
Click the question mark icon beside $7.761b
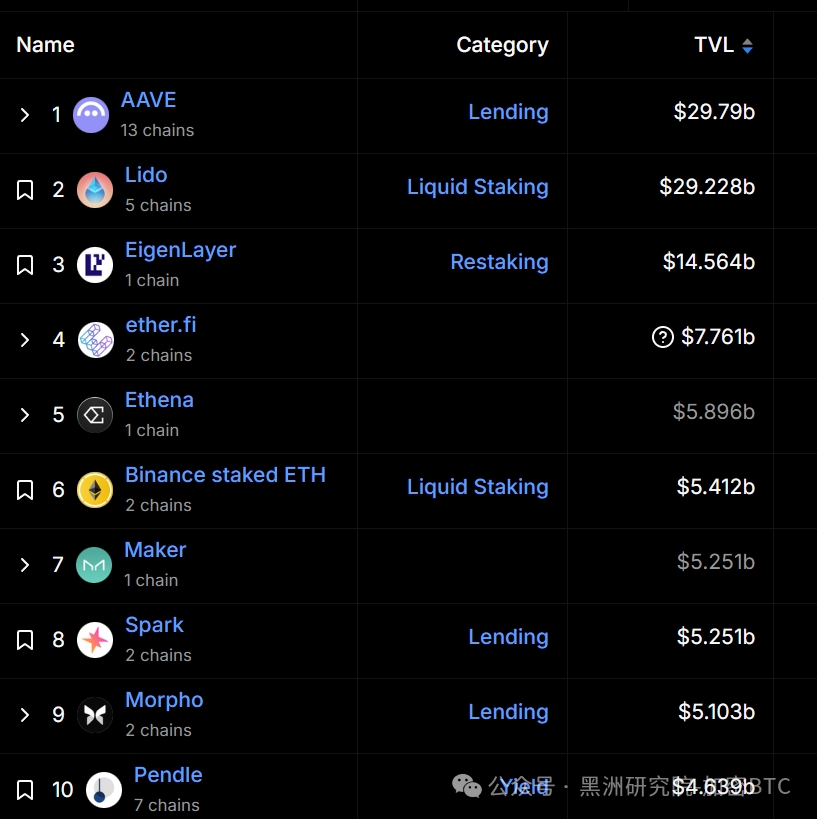coord(663,337)
